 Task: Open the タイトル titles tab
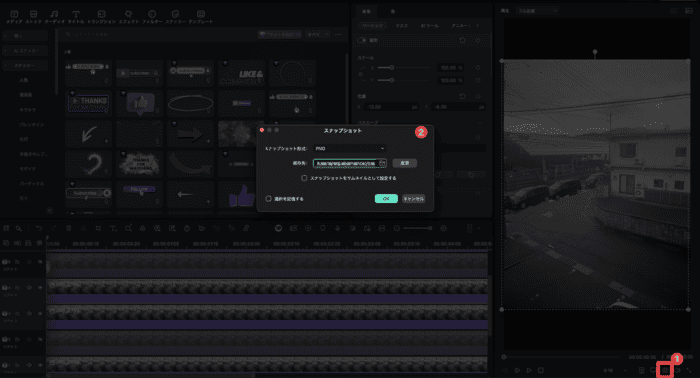[76, 17]
